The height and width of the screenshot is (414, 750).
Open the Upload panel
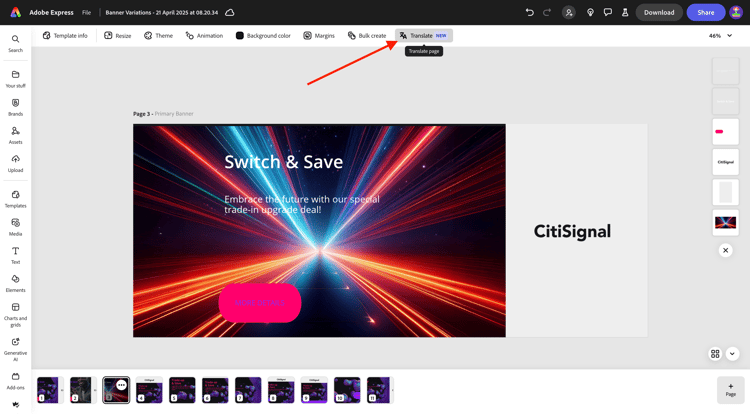15,163
